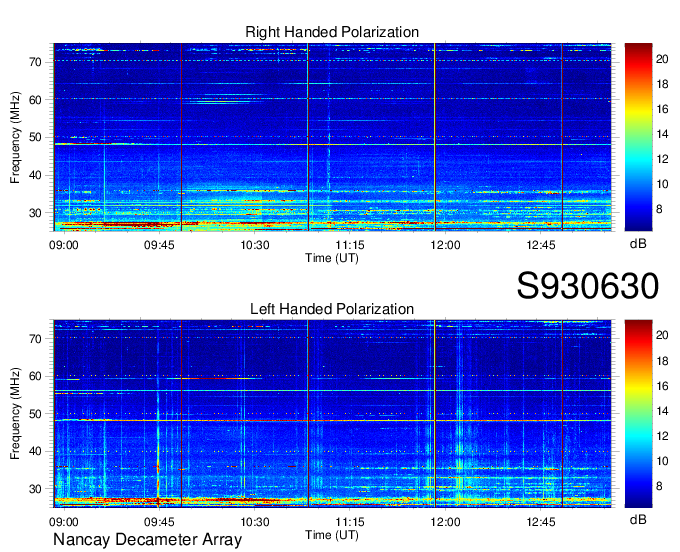Click the 70 MHz tick of Right Handed plot
This screenshot has height=552, width=680.
(36, 62)
